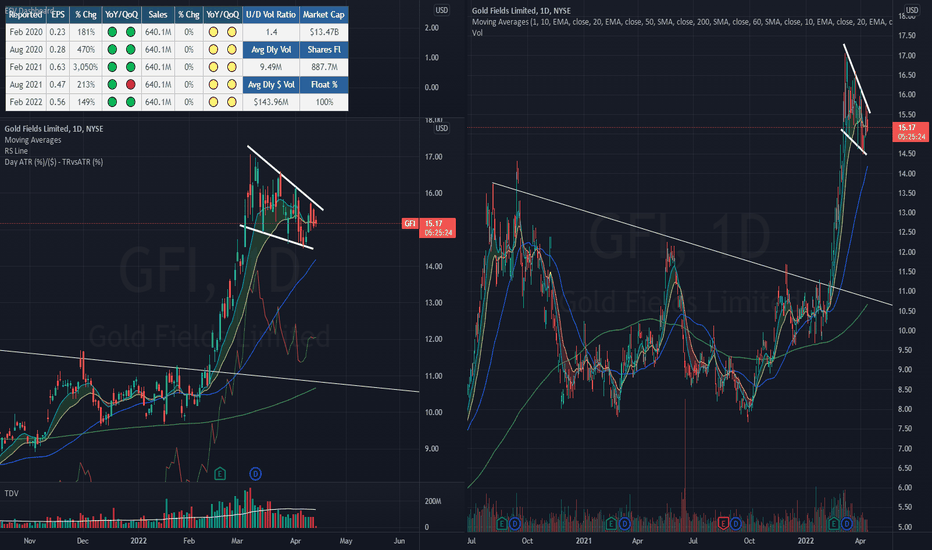Click the red earnings E marker on right chart

(x=723, y=524)
